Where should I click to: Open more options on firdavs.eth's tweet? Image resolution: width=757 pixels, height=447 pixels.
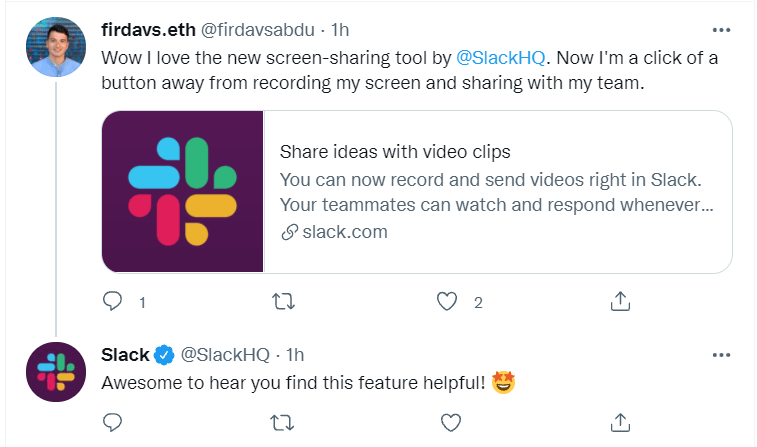tap(720, 29)
